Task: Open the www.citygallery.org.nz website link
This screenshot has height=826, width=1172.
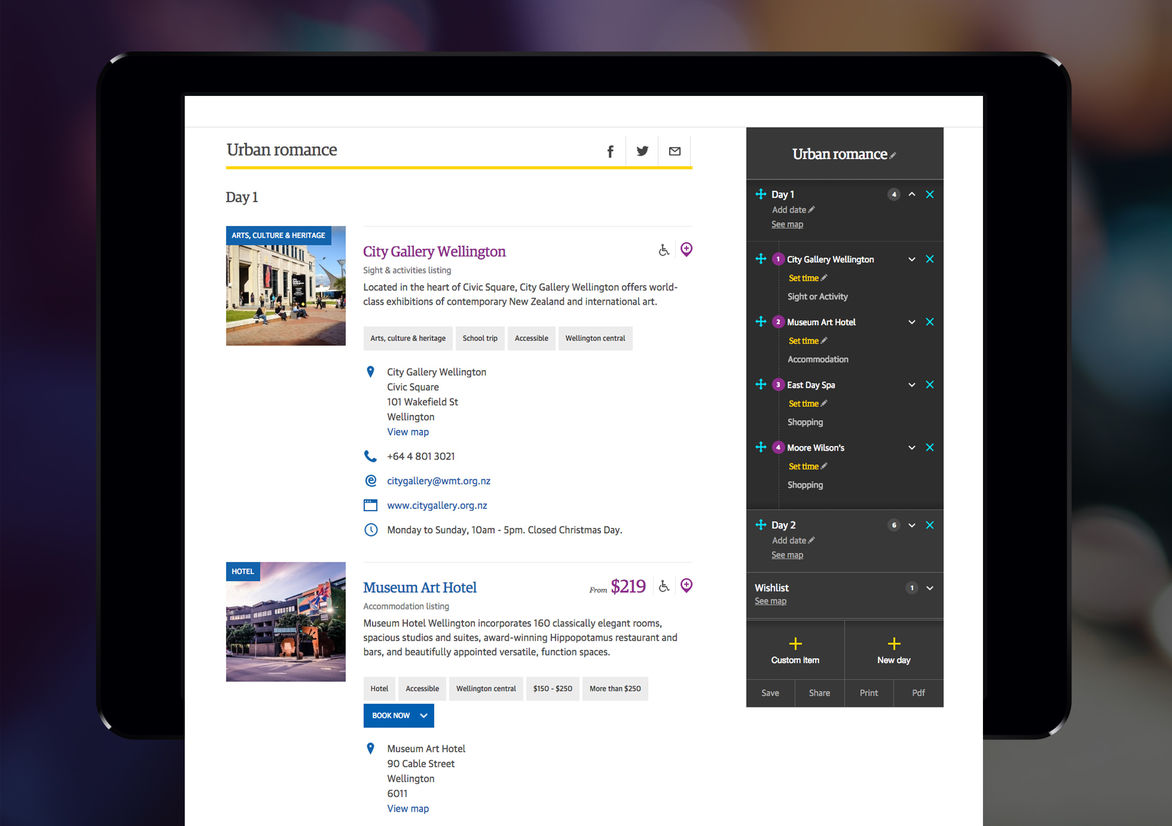Action: 437,506
